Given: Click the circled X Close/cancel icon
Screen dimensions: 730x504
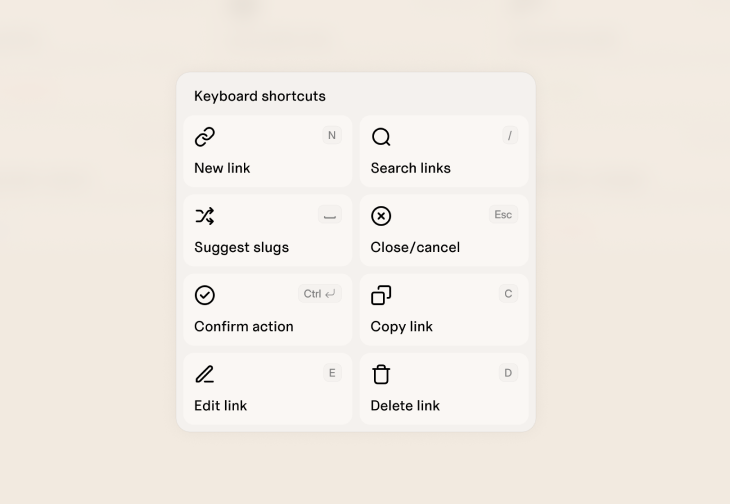Looking at the screenshot, I should pyautogui.click(x=381, y=216).
